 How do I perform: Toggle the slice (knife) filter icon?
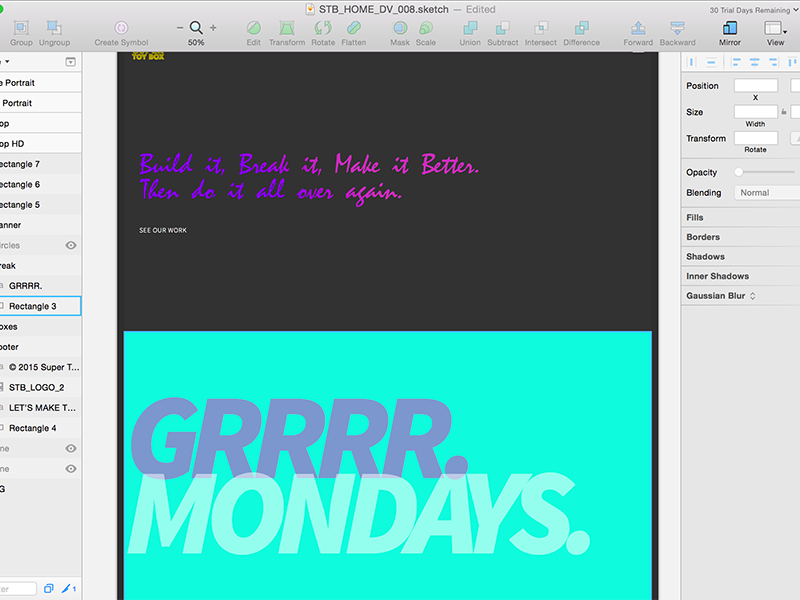68,588
